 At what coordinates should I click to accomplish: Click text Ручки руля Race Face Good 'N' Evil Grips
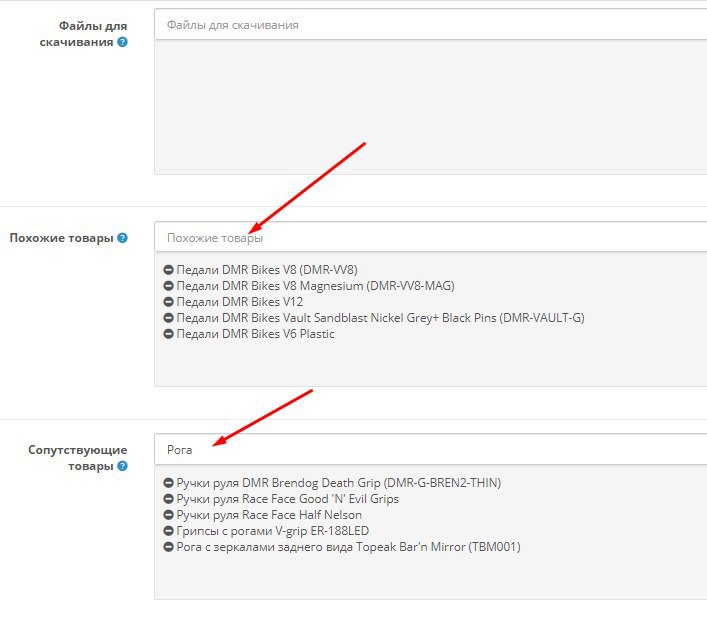[288, 499]
